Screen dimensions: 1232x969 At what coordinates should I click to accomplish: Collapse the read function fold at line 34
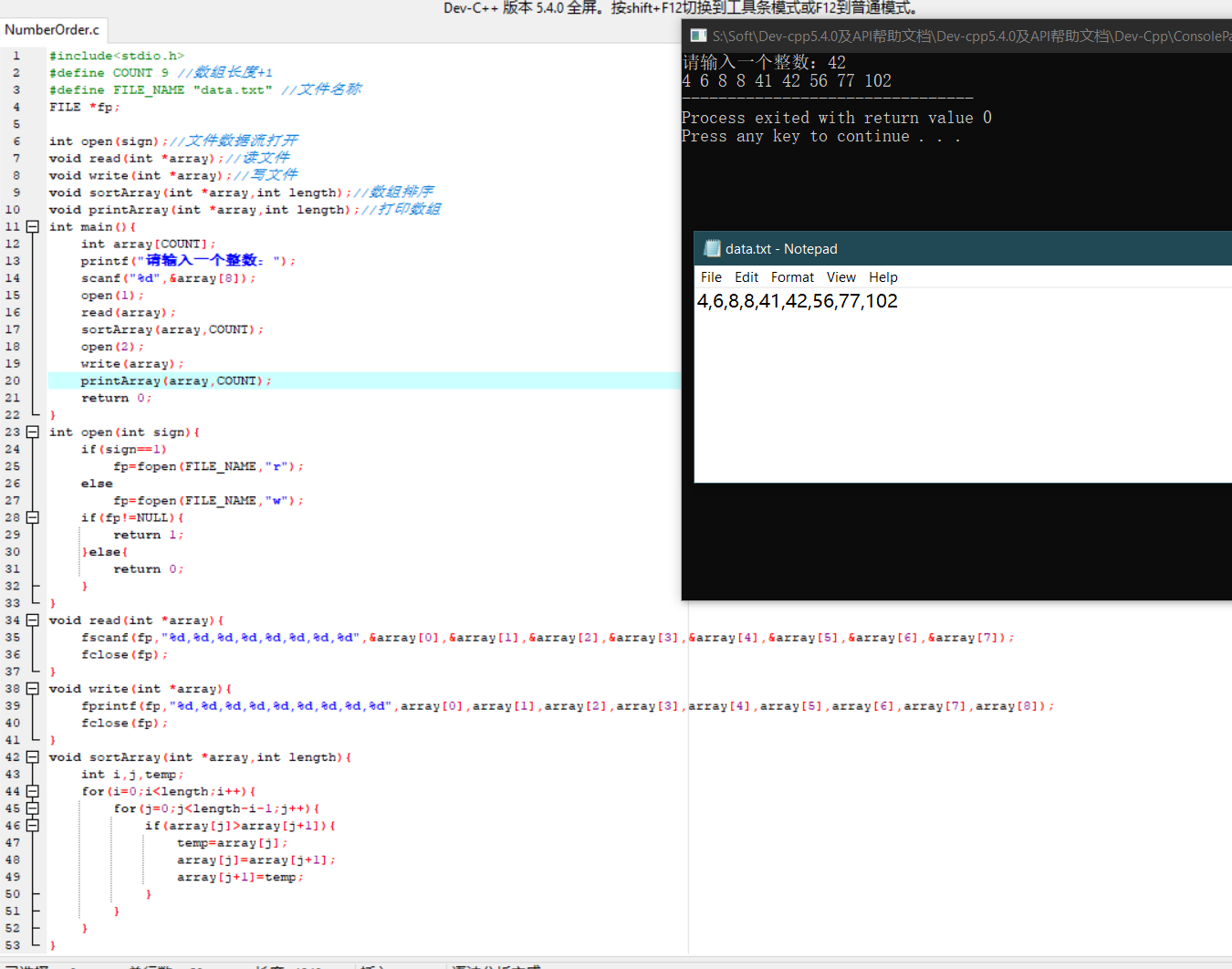click(x=33, y=620)
